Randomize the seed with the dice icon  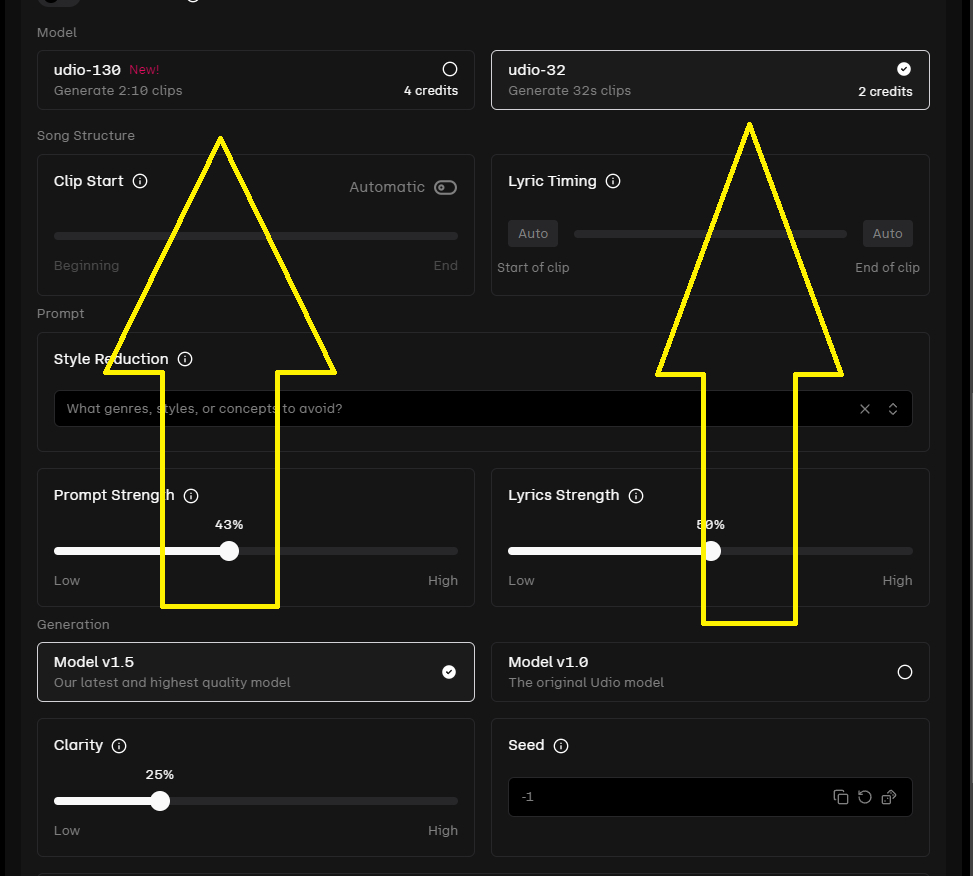pos(889,797)
